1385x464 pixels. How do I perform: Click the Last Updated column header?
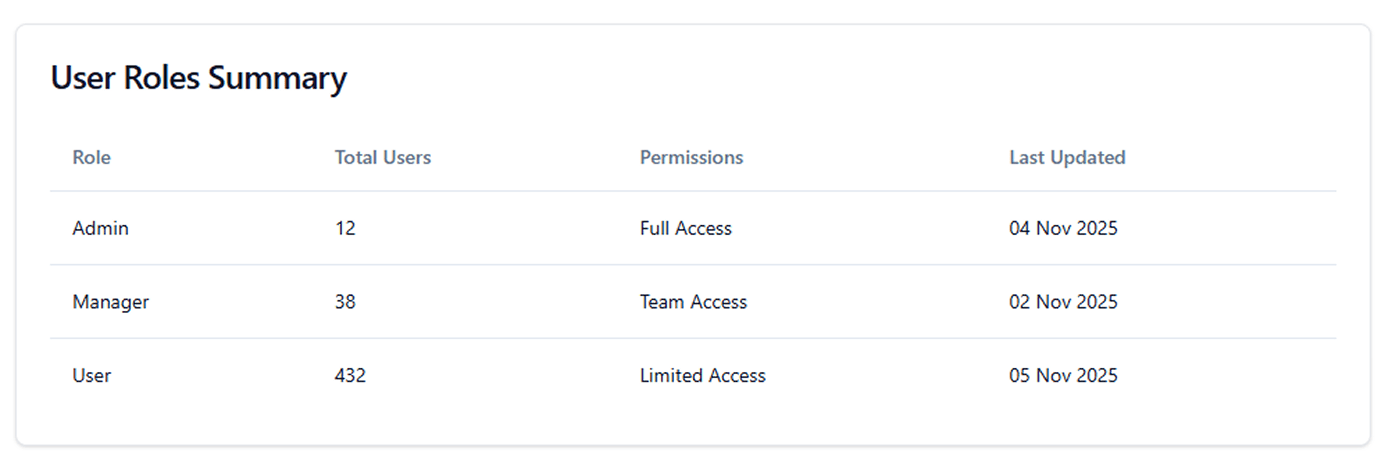[x=1067, y=157]
